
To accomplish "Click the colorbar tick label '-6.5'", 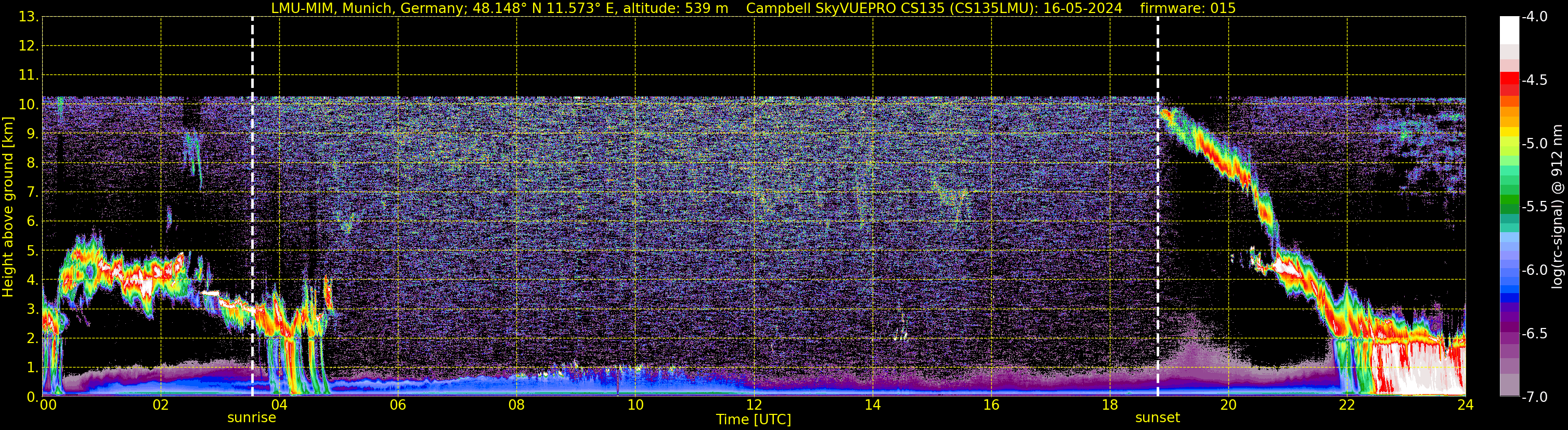I will [1535, 334].
